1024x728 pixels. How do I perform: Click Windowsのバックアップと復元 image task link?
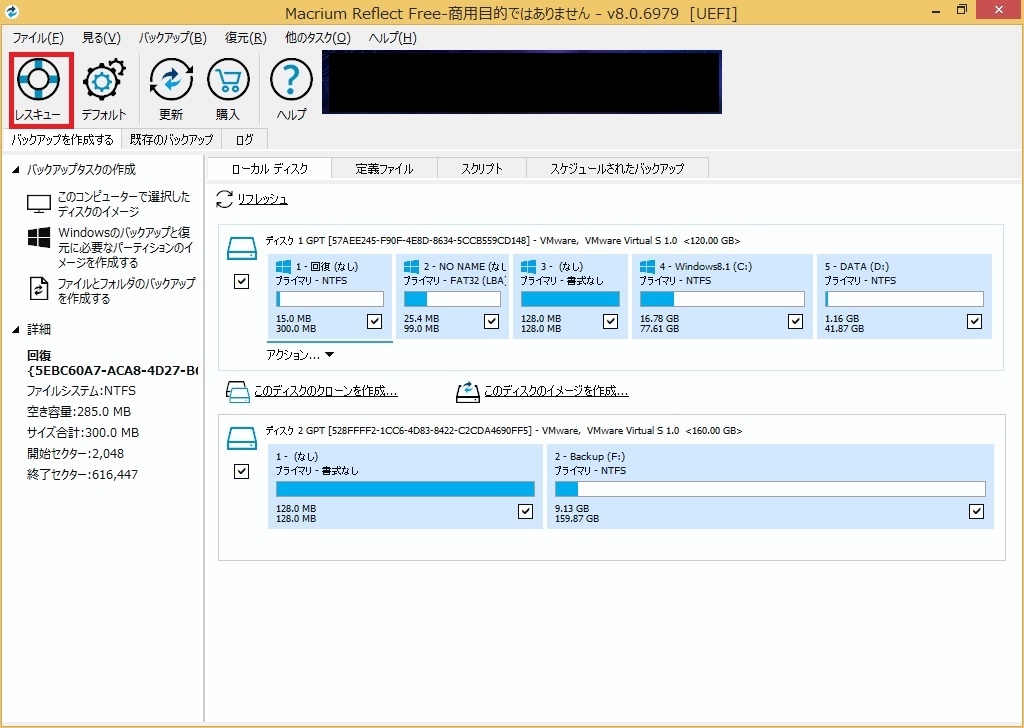tap(125, 247)
